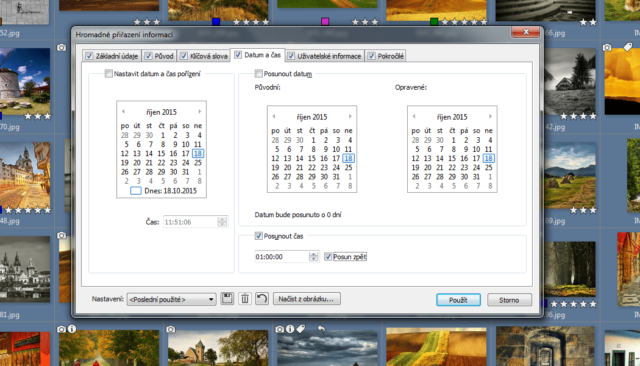The height and width of the screenshot is (366, 640).
Task: Select the windmill photo thumbnail behind dialog
Action: point(25,80)
